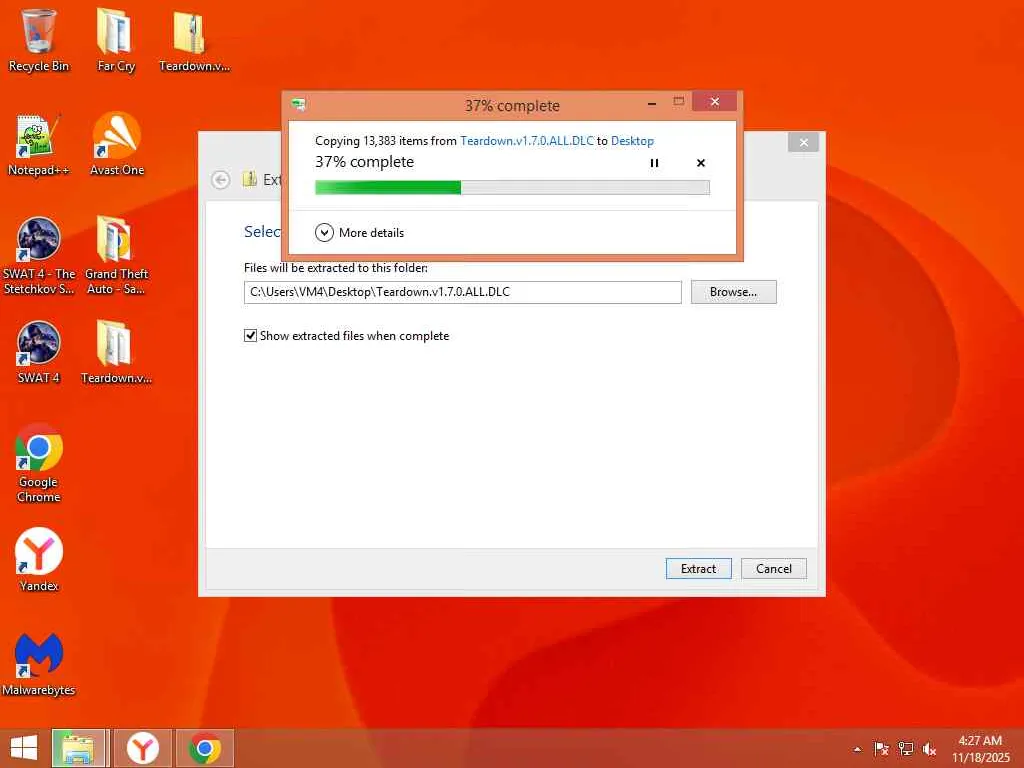The image size is (1024, 768).
Task: Open File Explorer in the taskbar
Action: click(78, 748)
